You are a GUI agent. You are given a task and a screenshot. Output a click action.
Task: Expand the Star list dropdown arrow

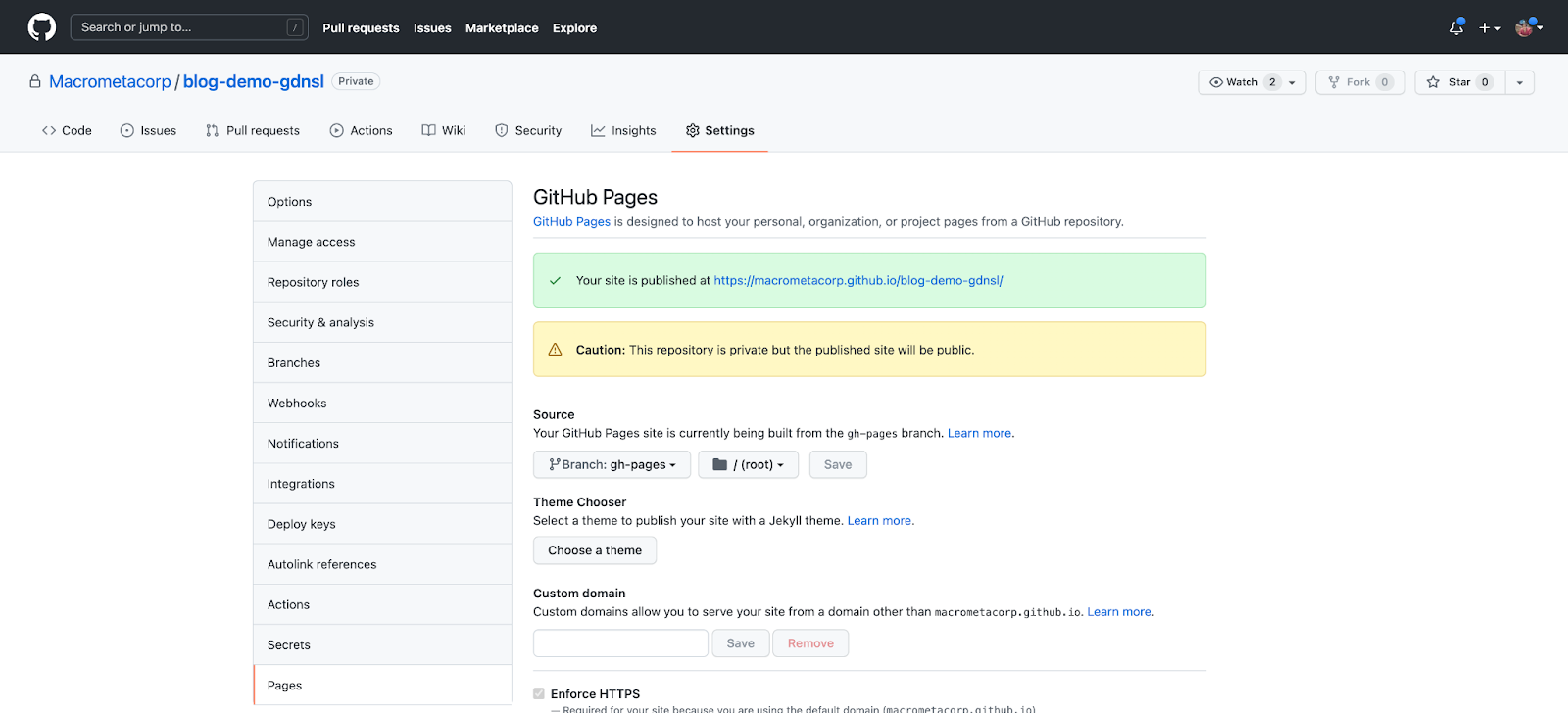click(1519, 82)
